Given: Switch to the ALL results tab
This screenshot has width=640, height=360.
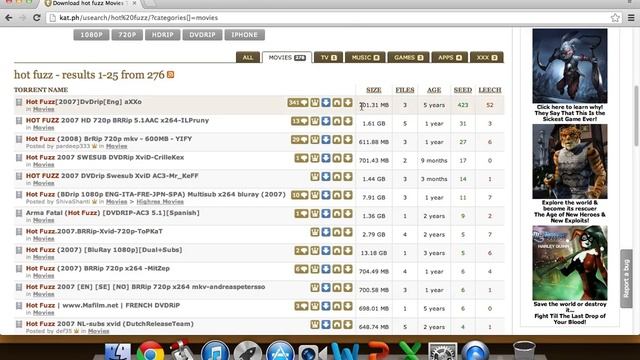Looking at the screenshot, I should tap(248, 58).
